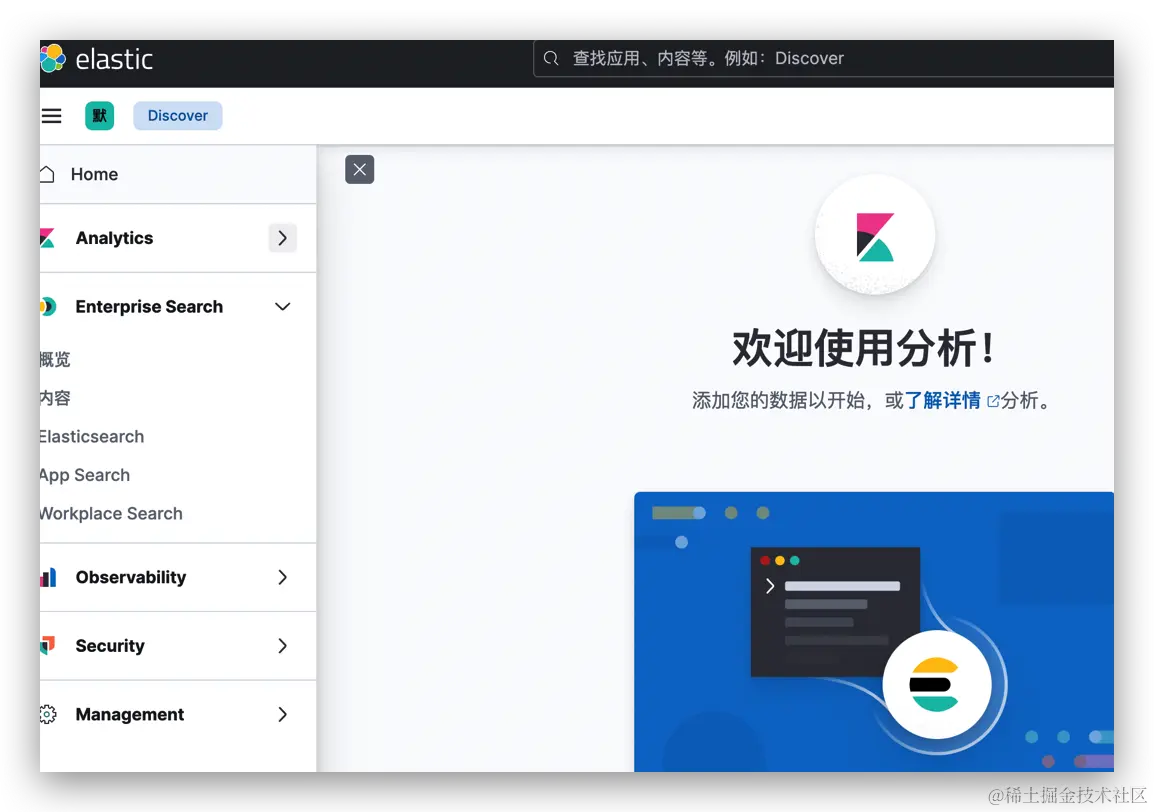
Task: Click the Elasticsearch illustration image
Action: (x=874, y=632)
